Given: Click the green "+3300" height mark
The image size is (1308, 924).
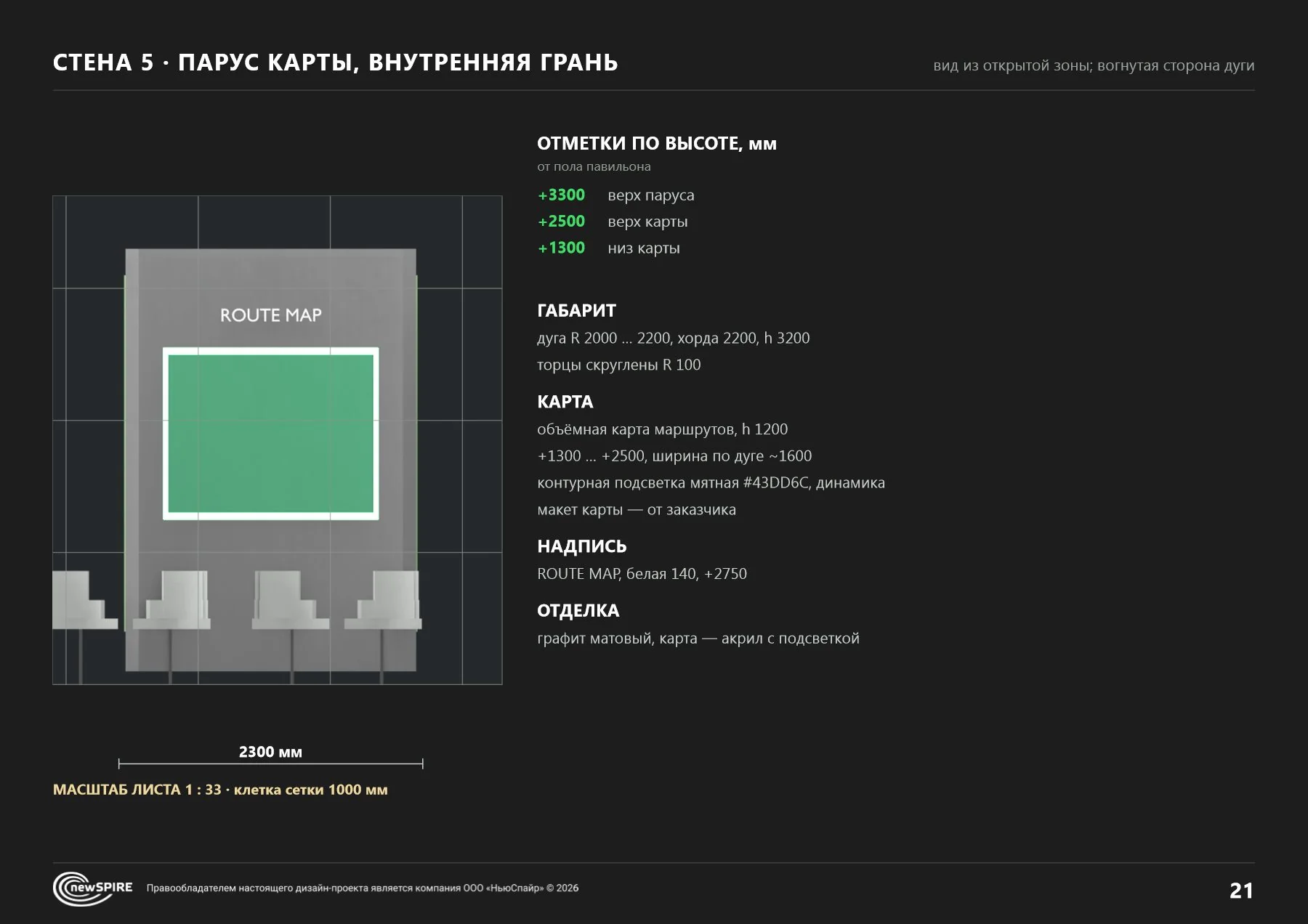Looking at the screenshot, I should (561, 195).
